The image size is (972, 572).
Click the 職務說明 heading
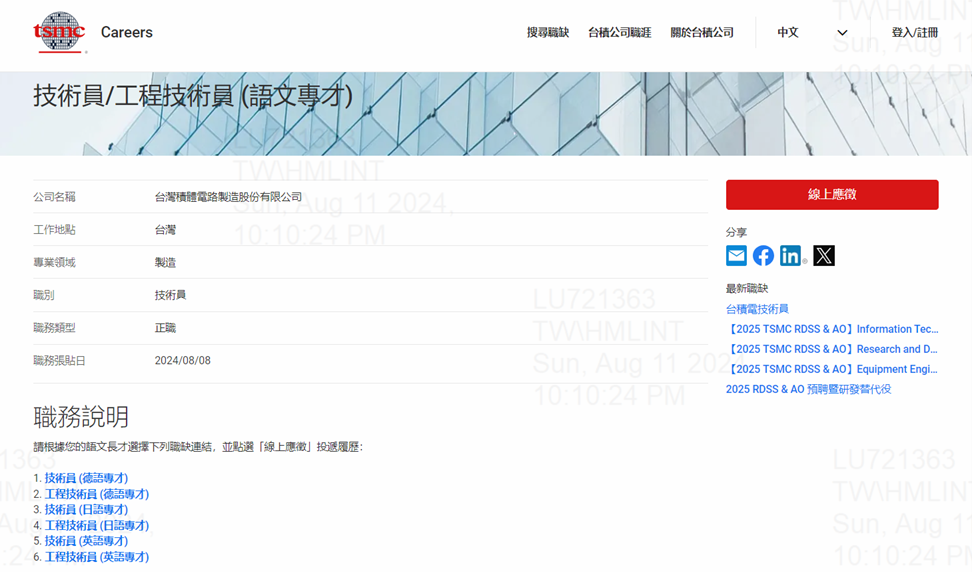point(81,417)
